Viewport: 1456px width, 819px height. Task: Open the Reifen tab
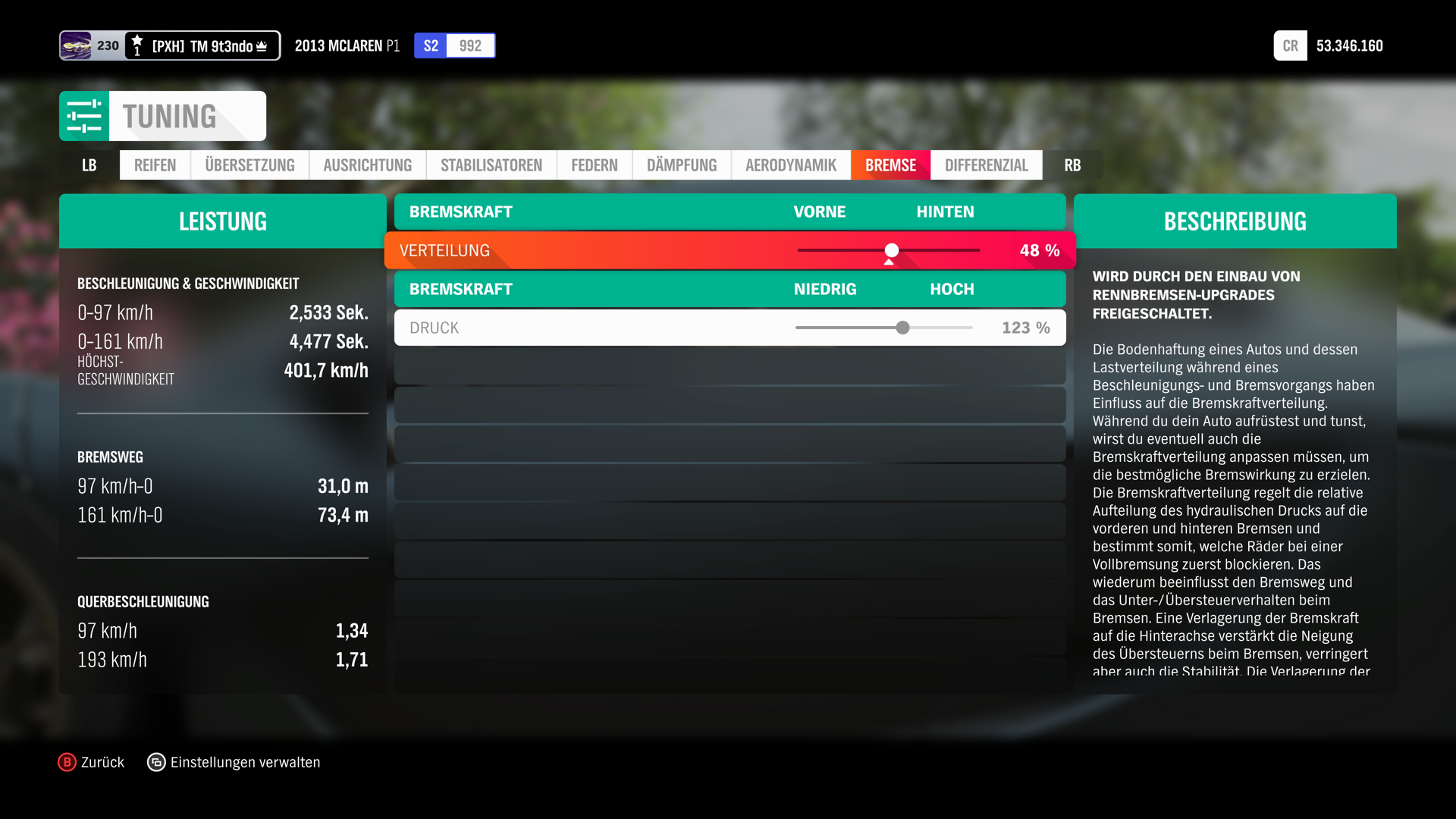click(155, 165)
